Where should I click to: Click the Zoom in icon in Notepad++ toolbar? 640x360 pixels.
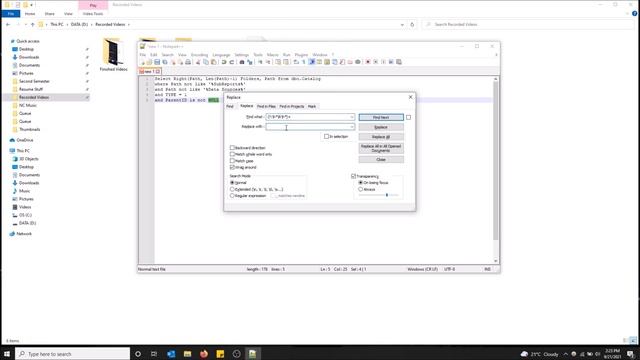260,62
